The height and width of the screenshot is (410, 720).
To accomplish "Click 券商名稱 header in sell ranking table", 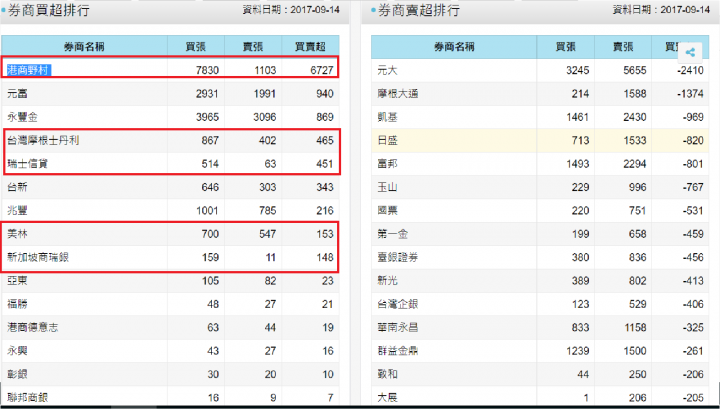I will 454,46.
